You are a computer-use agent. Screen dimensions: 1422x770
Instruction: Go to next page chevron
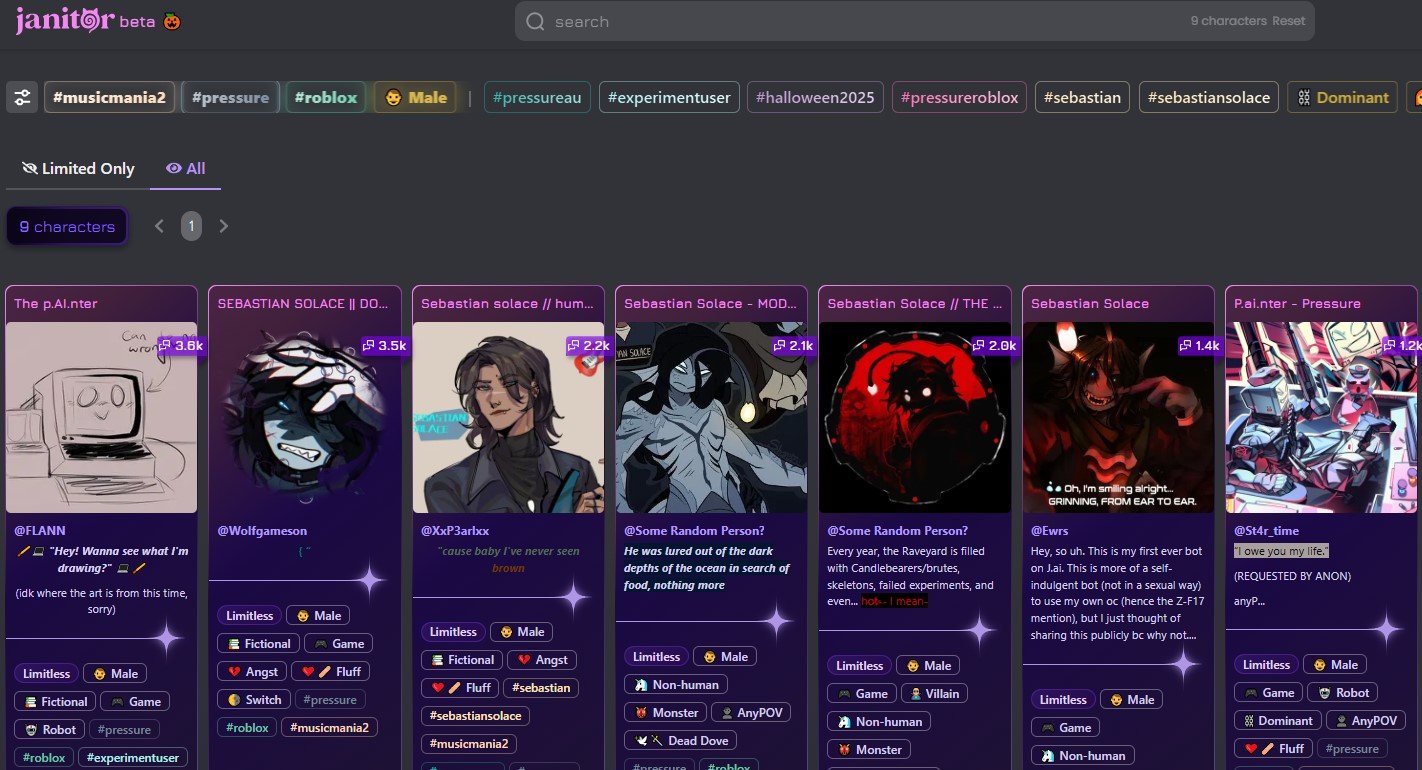point(224,226)
